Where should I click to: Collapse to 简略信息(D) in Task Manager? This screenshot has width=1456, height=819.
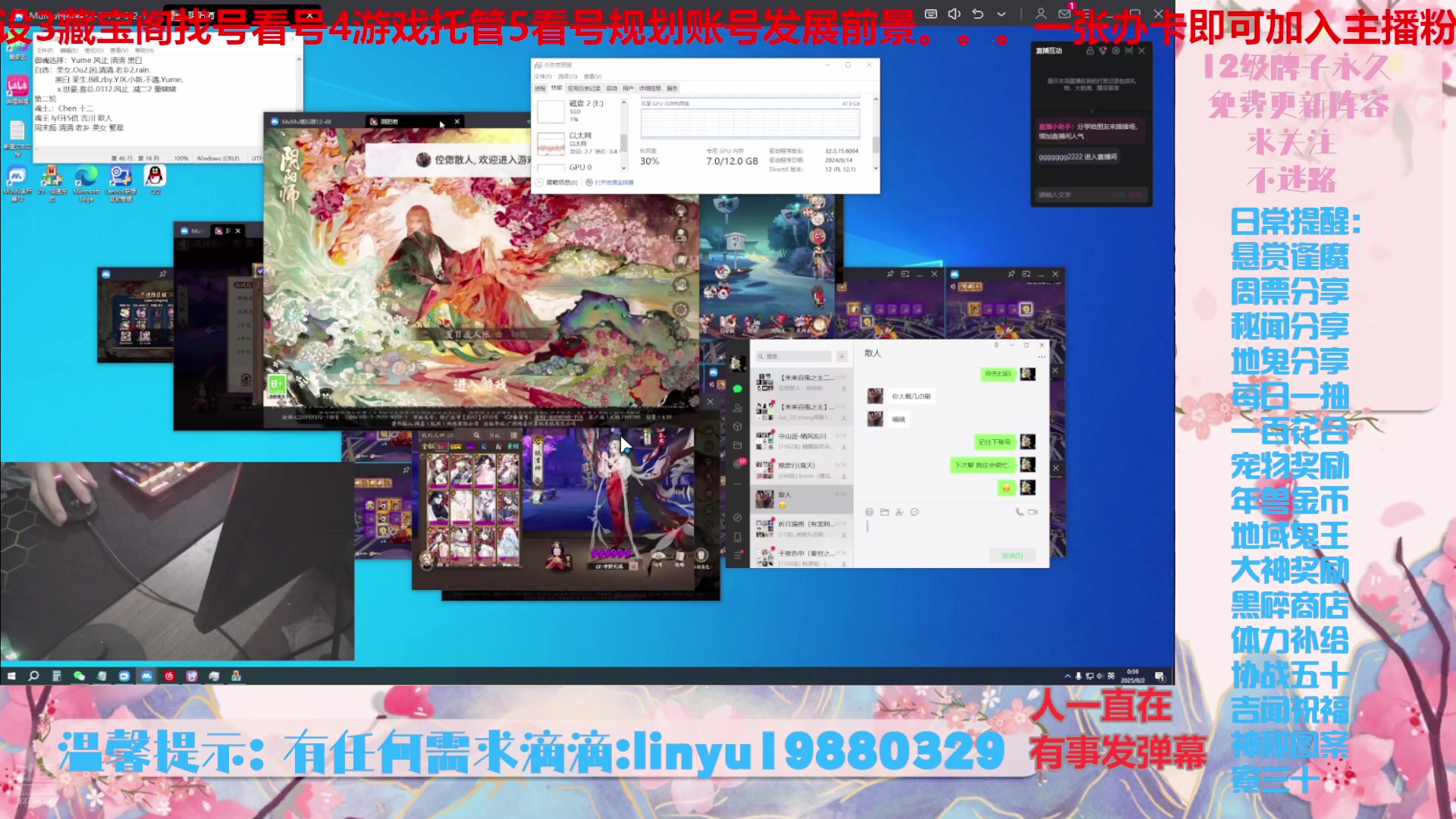pyautogui.click(x=557, y=183)
